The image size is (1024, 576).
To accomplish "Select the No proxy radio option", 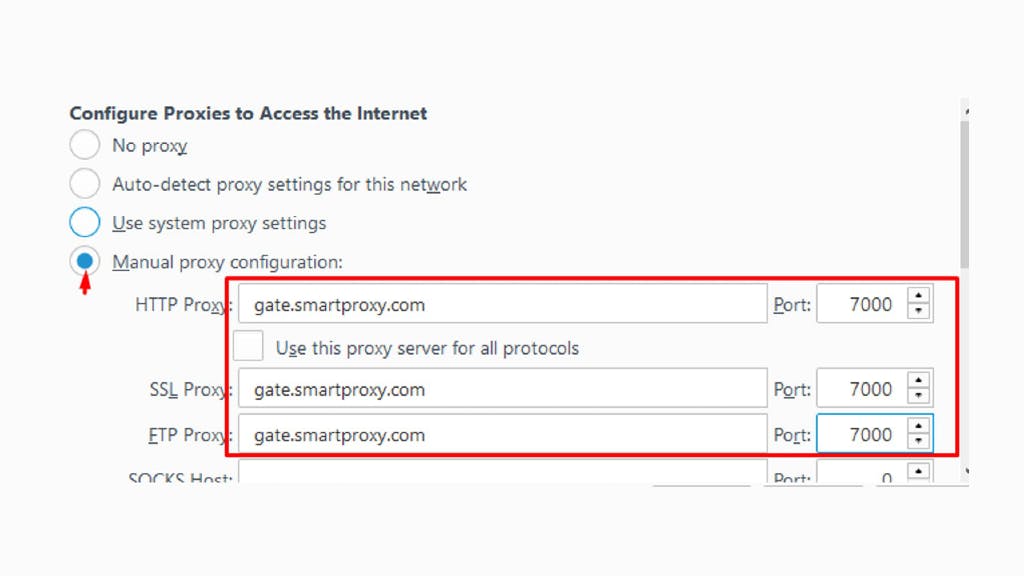I will tap(85, 144).
